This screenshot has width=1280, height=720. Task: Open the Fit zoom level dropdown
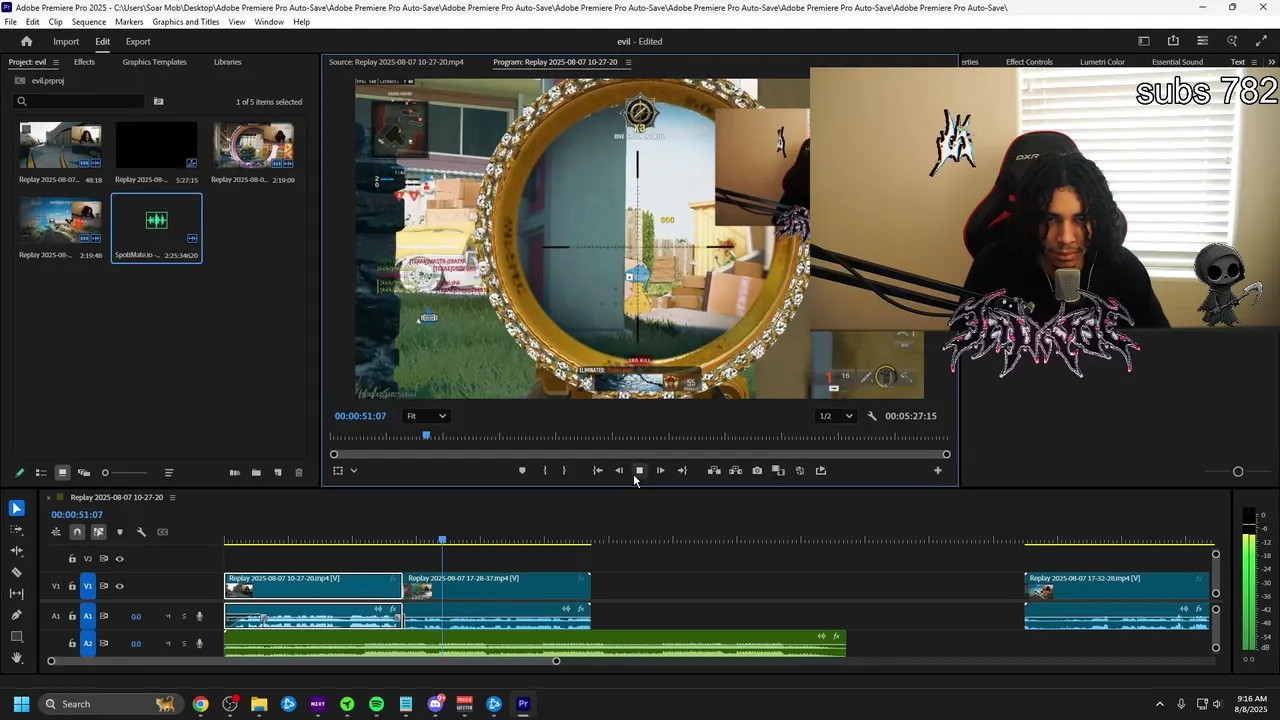pos(426,416)
